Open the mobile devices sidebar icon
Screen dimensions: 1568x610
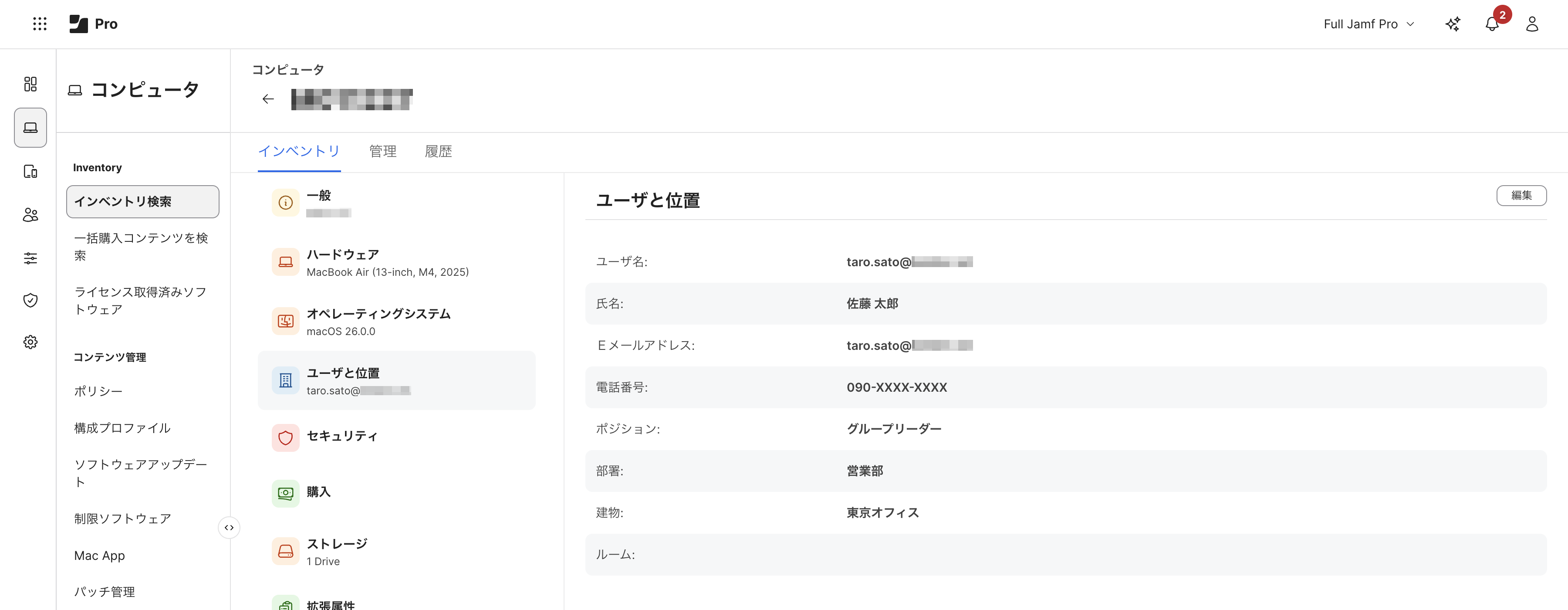click(x=30, y=172)
